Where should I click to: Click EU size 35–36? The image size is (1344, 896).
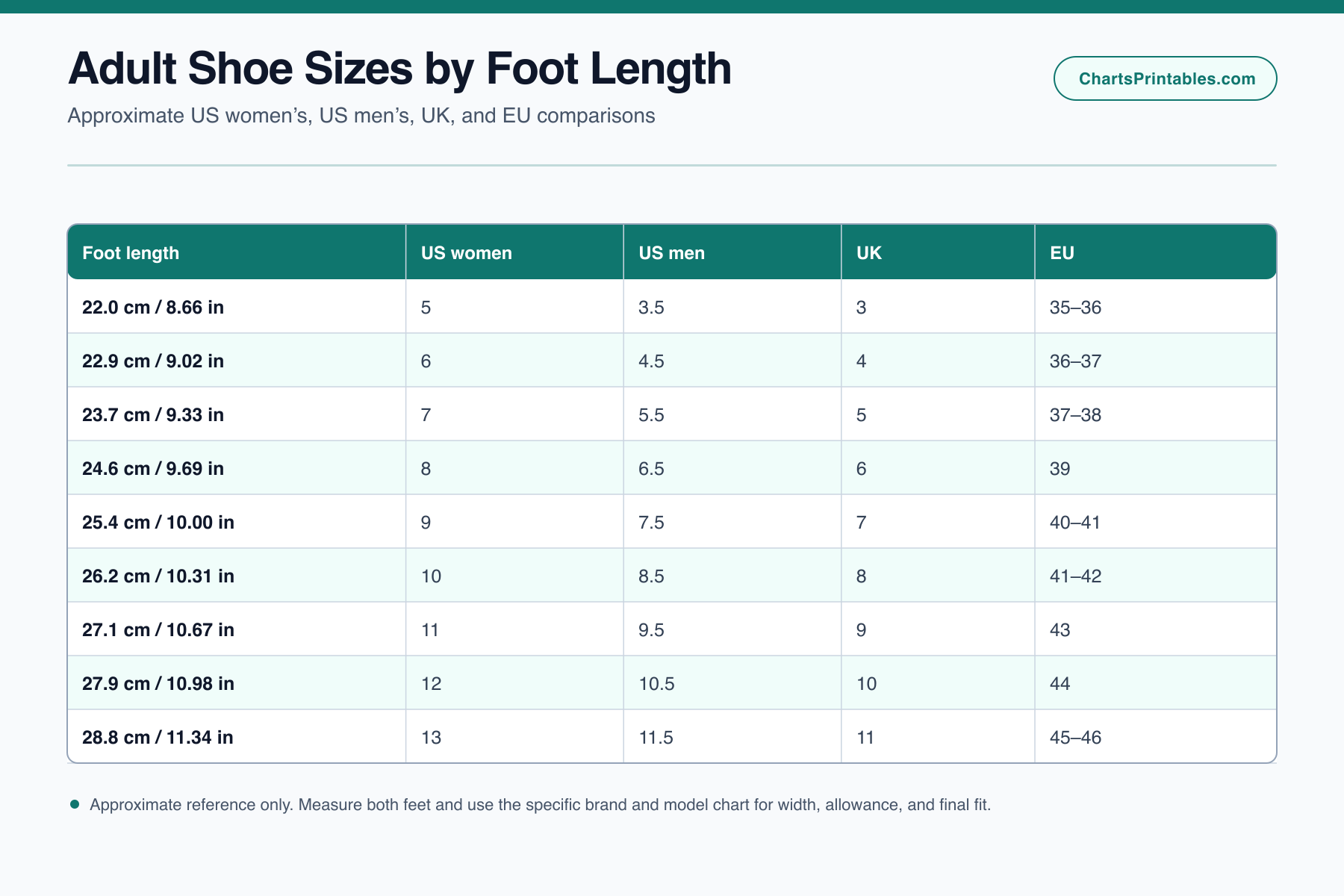click(1156, 307)
